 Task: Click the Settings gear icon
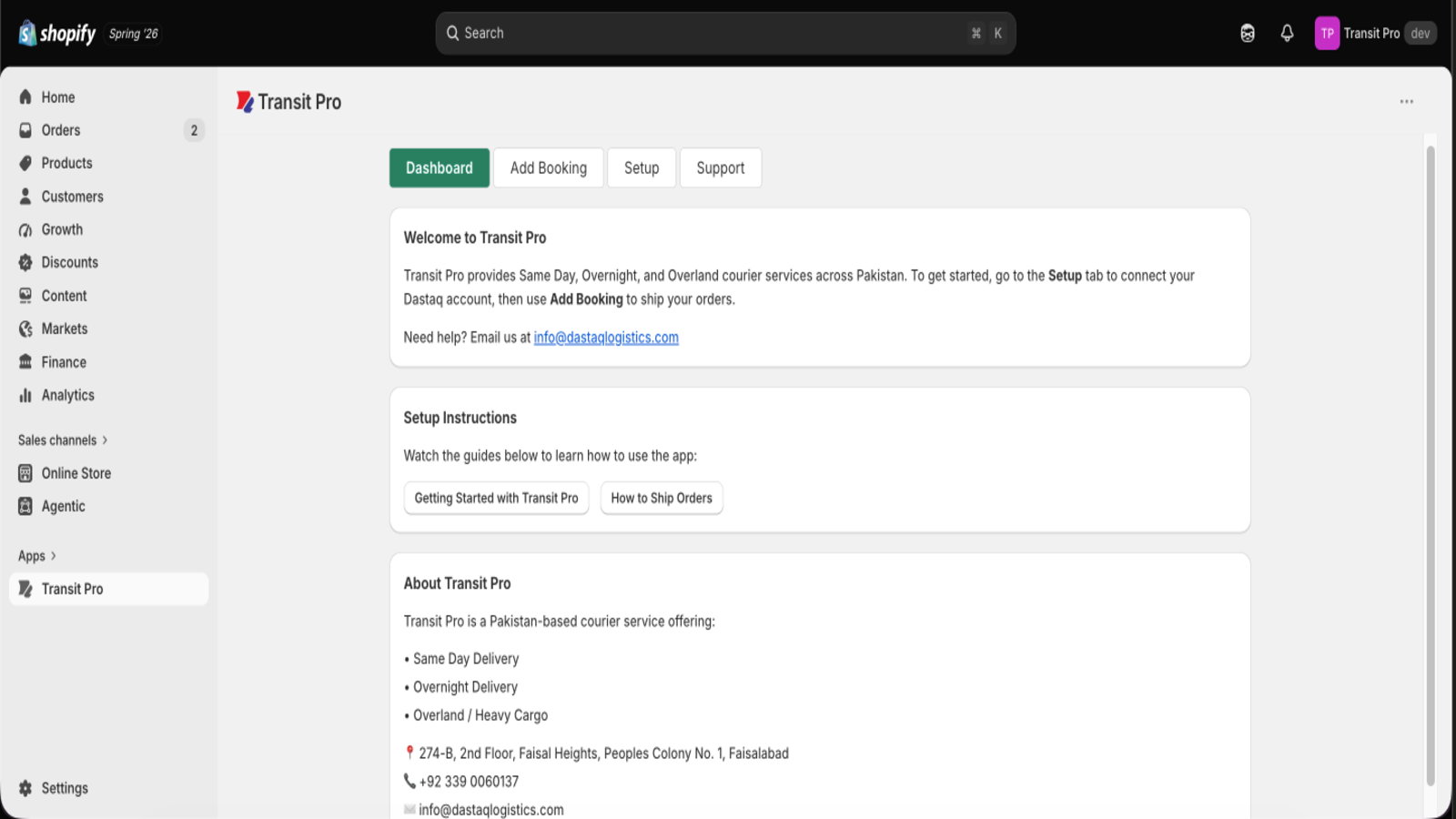(x=25, y=788)
